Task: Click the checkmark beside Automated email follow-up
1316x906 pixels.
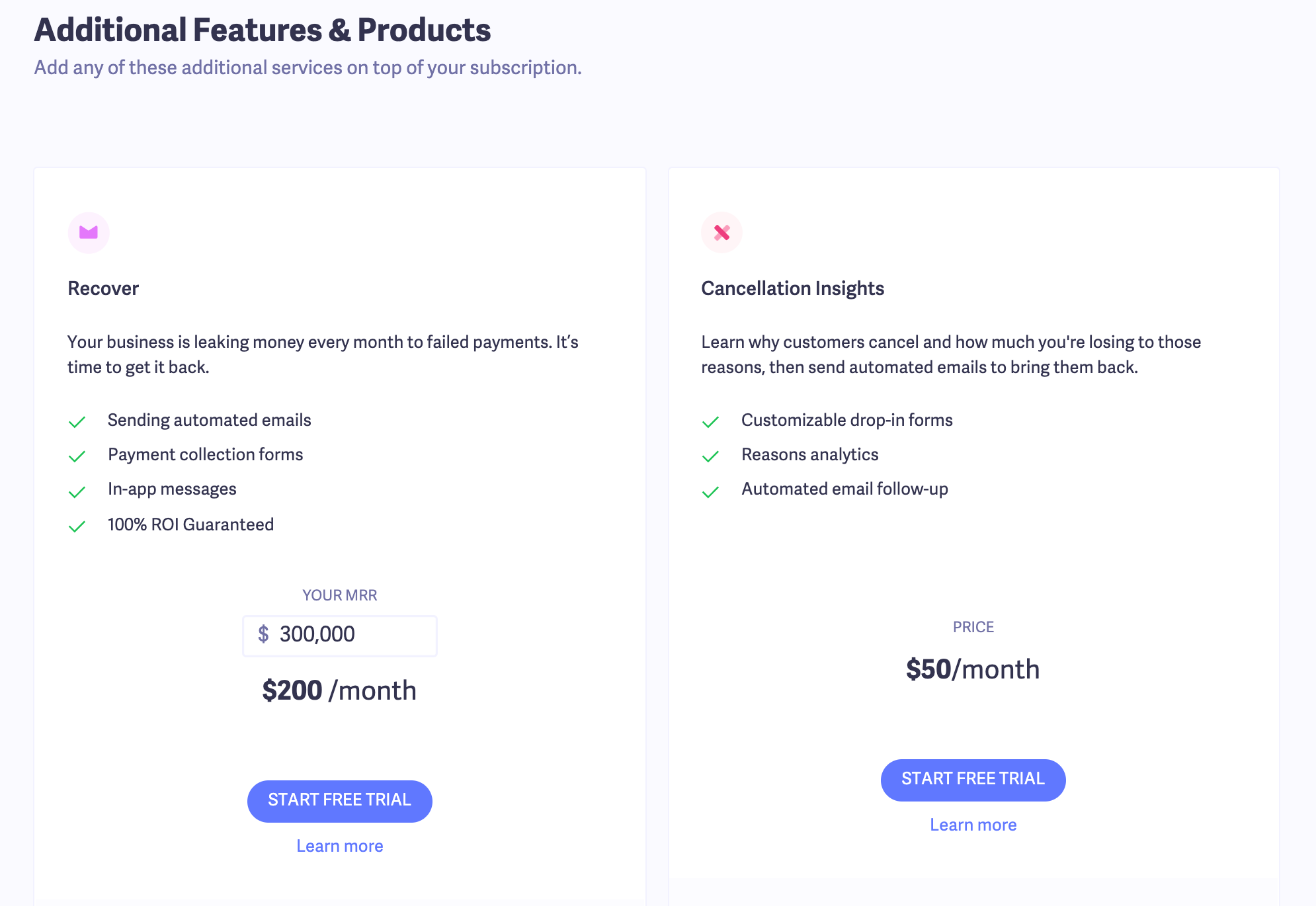Action: pos(711,491)
